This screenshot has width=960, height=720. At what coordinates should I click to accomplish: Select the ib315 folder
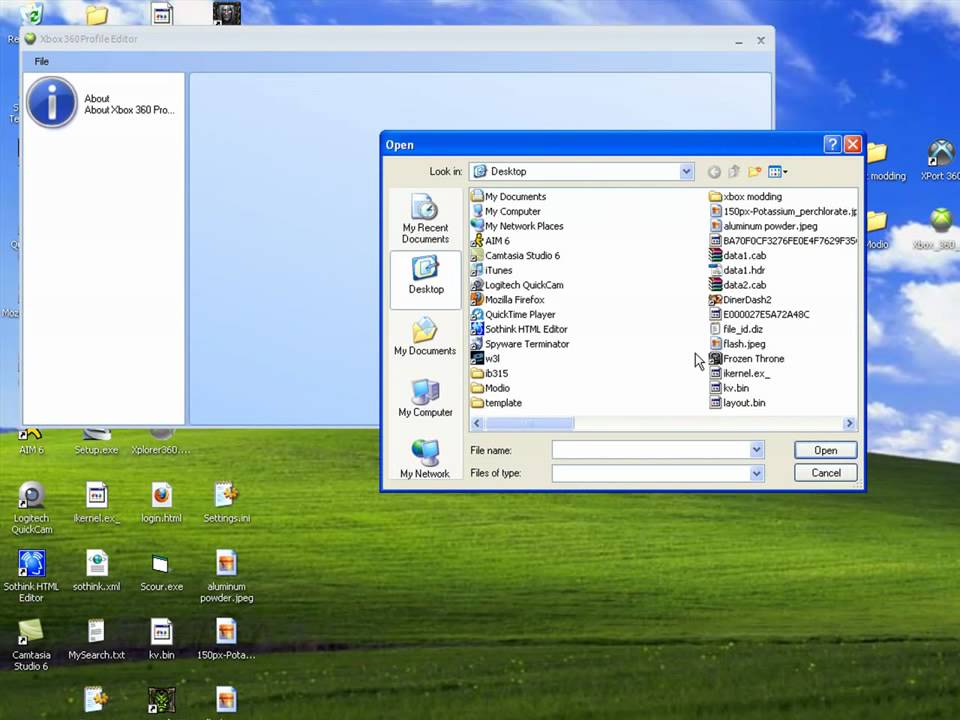tap(490, 373)
